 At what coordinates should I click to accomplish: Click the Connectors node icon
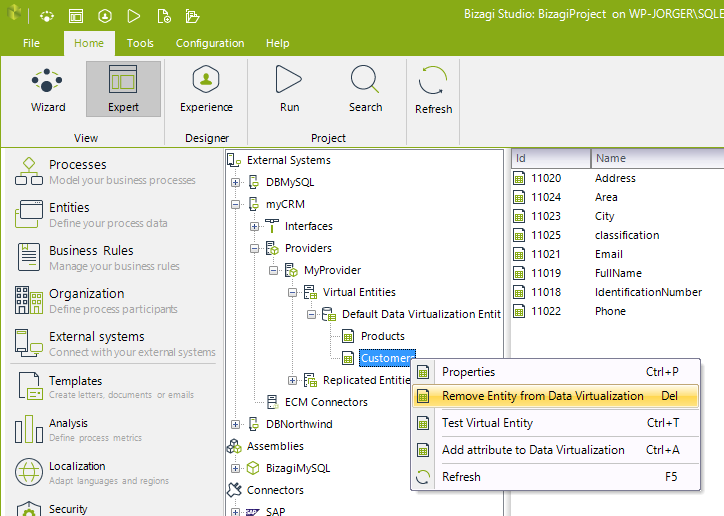tap(234, 490)
